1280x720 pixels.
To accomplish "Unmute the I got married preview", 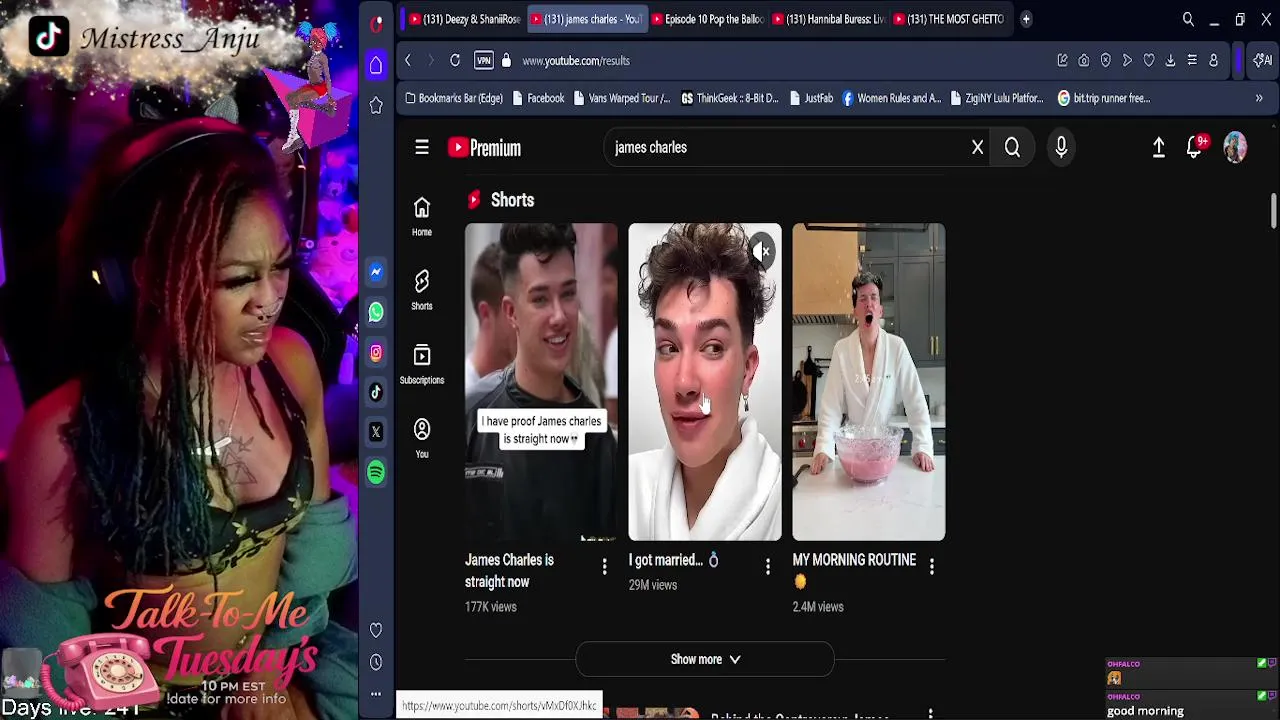I will point(762,251).
